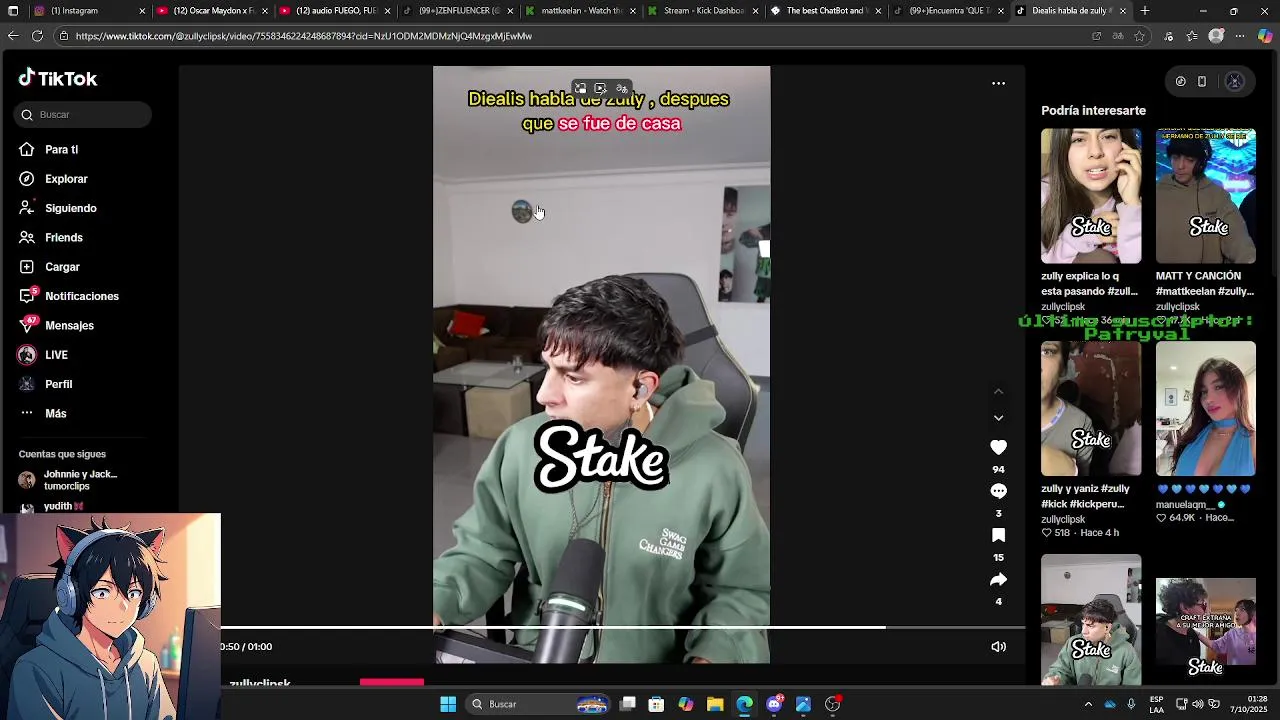The image size is (1280, 720).
Task: Go to previous video with up chevron
Action: pos(998,392)
